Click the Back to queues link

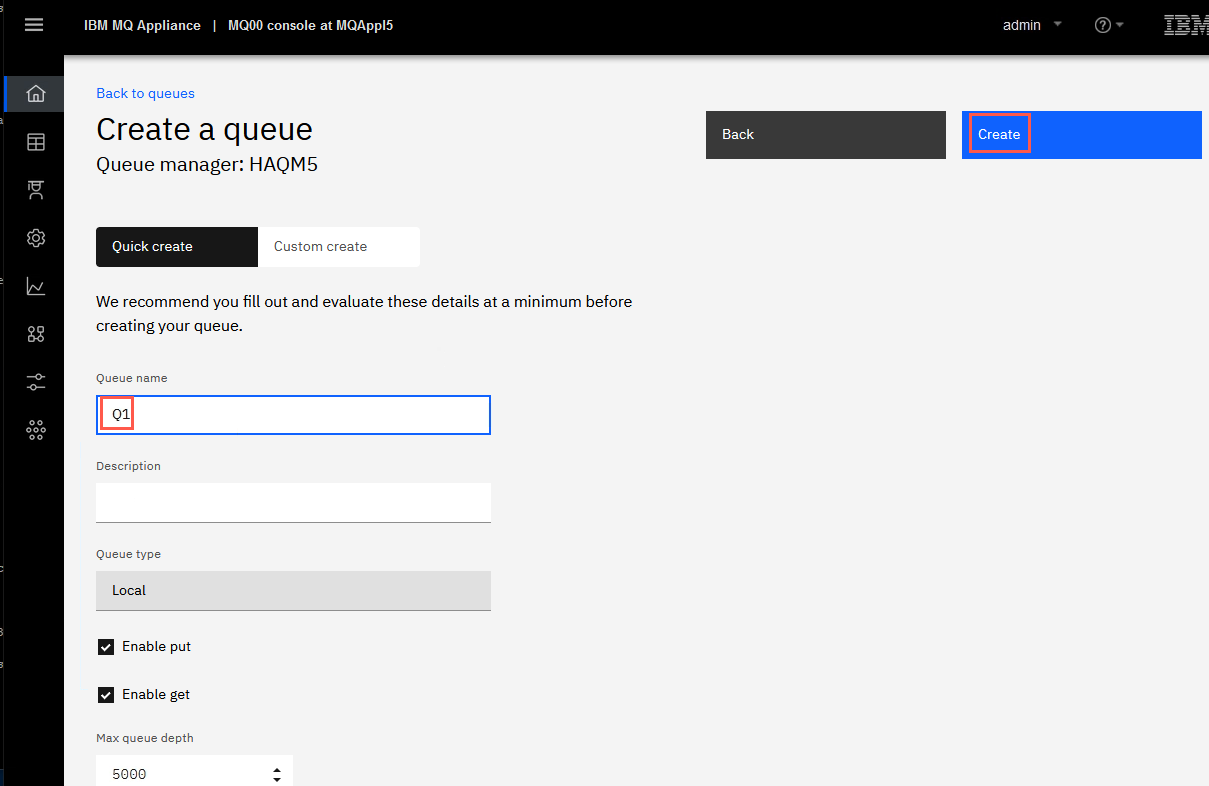(145, 93)
